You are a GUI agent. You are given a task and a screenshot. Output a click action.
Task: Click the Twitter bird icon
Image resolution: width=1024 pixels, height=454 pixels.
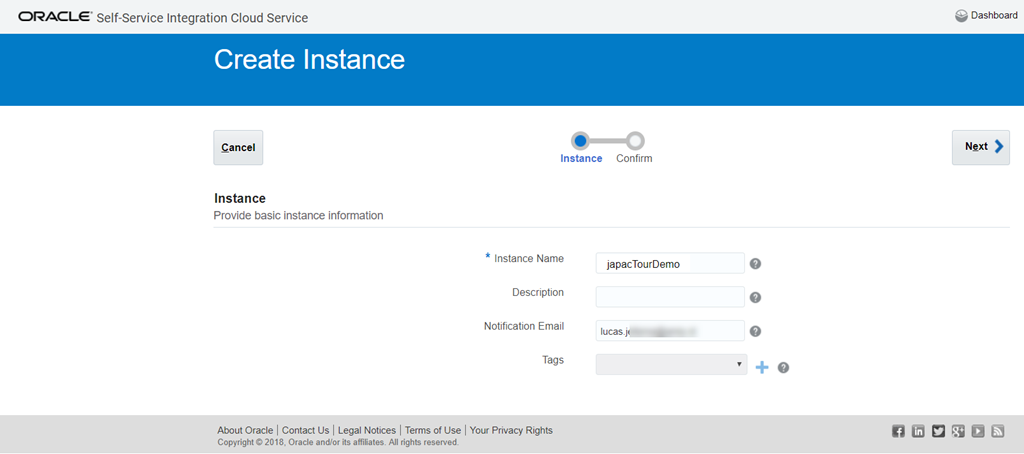tap(938, 431)
